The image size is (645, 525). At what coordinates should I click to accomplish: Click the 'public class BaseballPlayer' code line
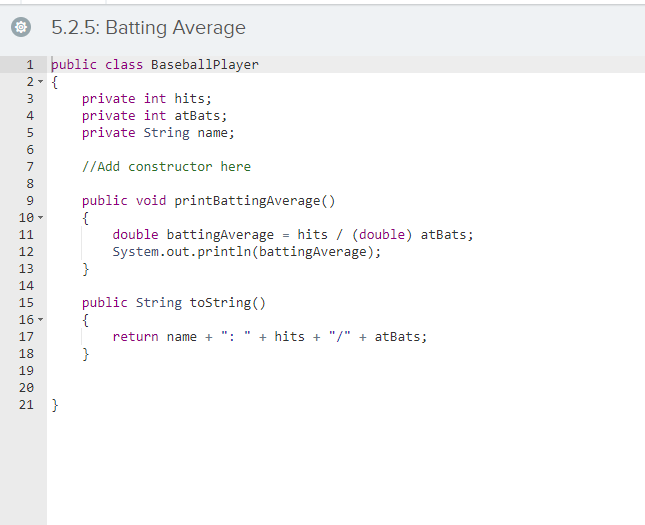tap(155, 65)
